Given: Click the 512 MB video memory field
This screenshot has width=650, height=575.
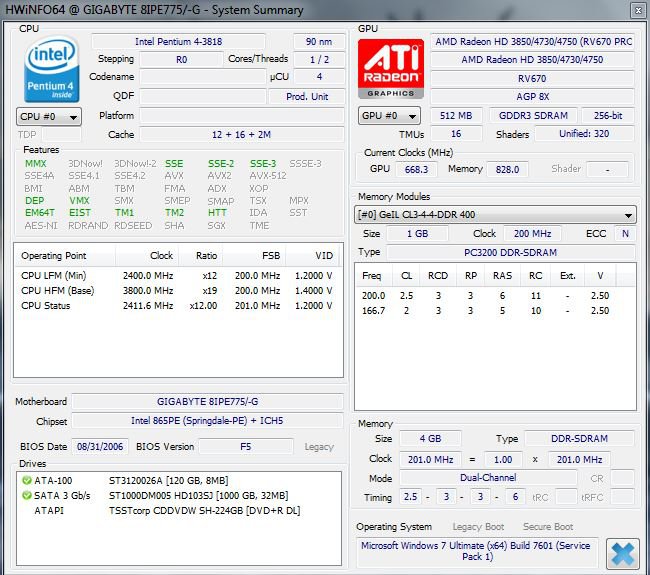Looking at the screenshot, I should (x=456, y=116).
